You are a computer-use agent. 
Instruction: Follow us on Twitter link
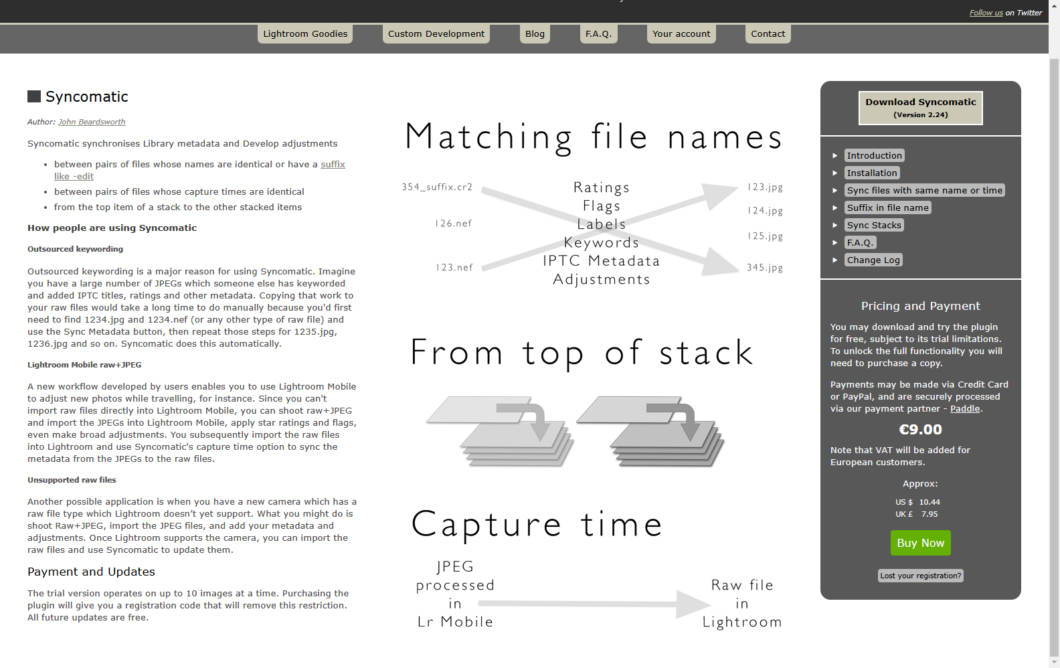[986, 13]
